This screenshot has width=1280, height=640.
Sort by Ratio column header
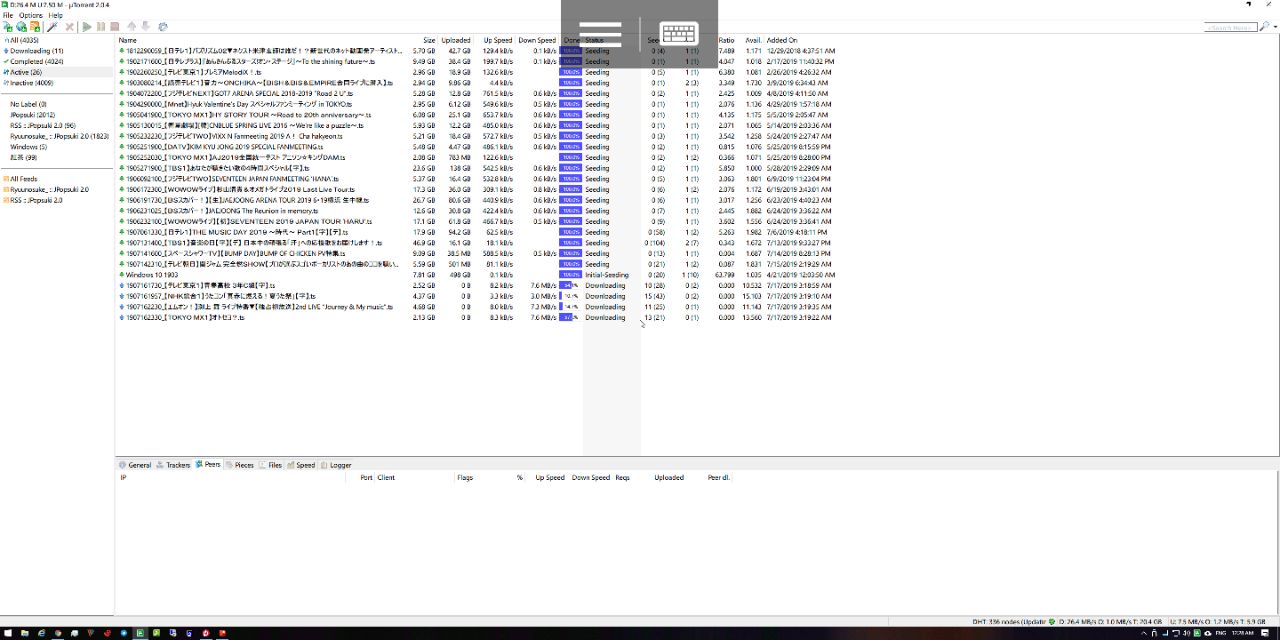726,41
